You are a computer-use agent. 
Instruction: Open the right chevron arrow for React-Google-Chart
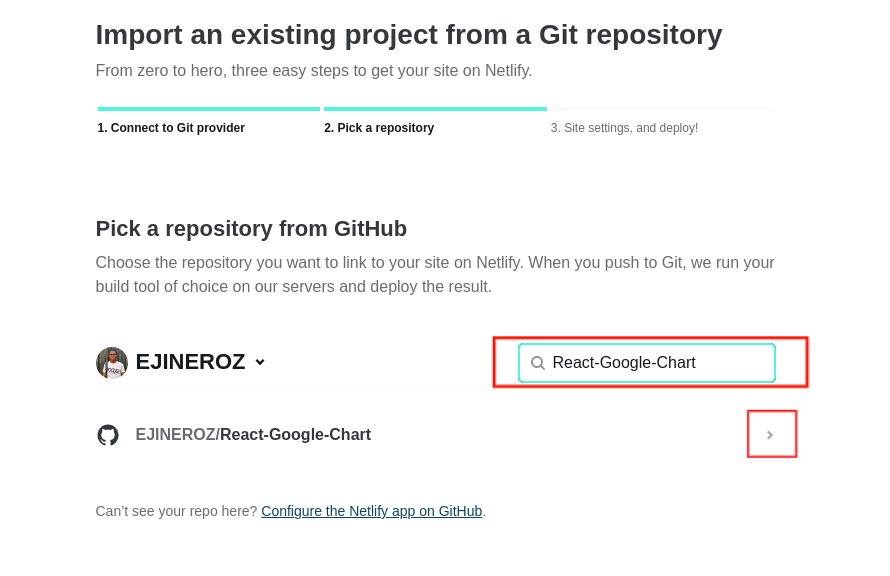pyautogui.click(x=770, y=435)
